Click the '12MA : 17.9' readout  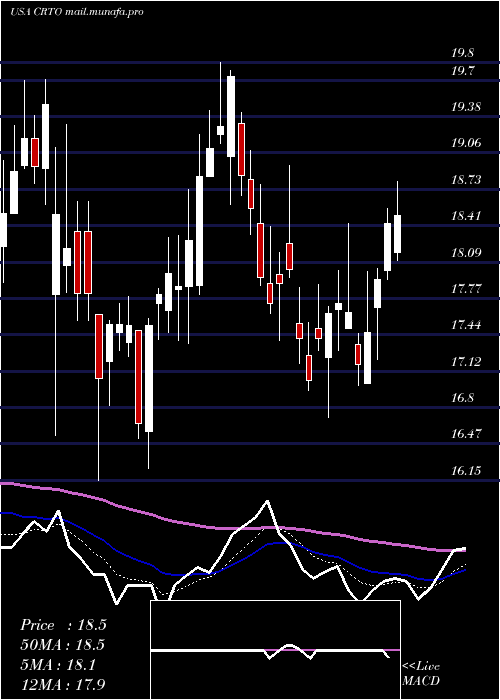(62, 684)
